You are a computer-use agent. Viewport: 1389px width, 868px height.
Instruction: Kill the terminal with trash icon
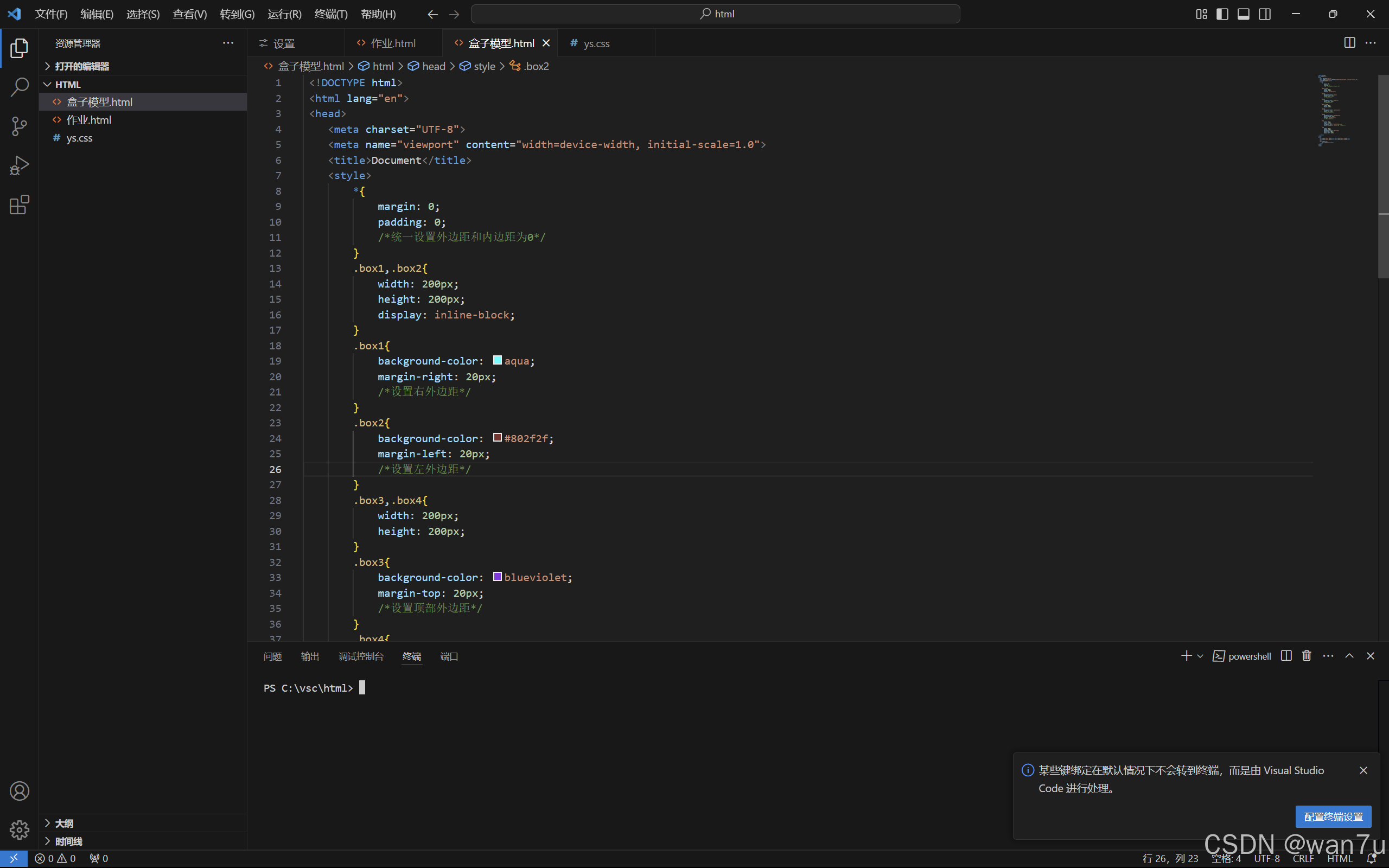[1307, 655]
